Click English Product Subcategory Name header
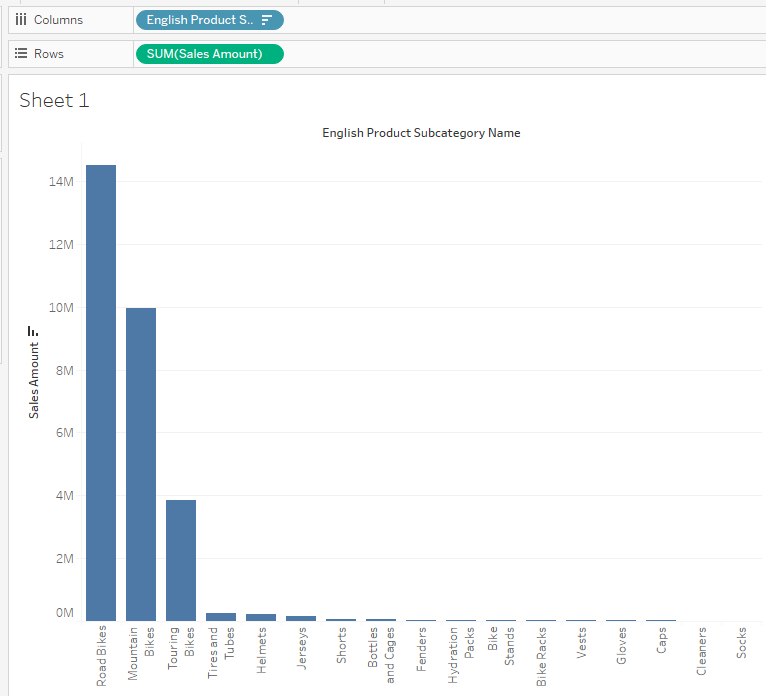766x696 pixels. click(421, 133)
